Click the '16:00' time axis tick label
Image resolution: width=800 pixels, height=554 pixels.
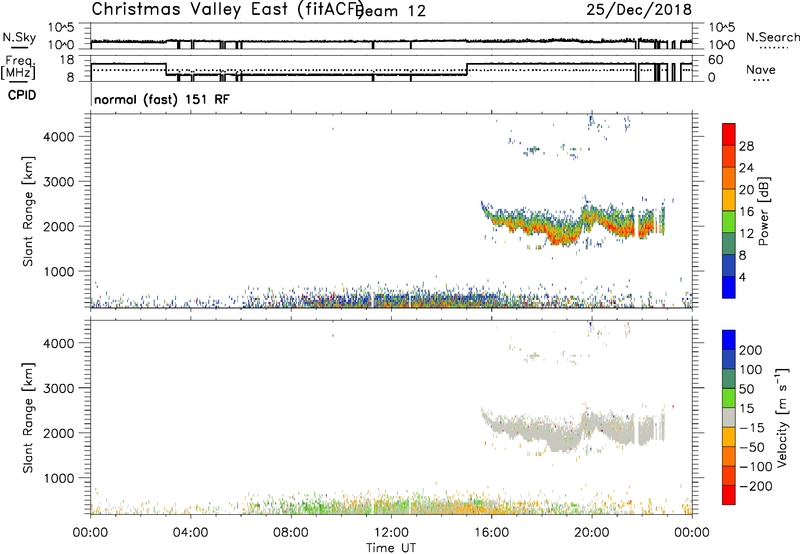tap(491, 533)
